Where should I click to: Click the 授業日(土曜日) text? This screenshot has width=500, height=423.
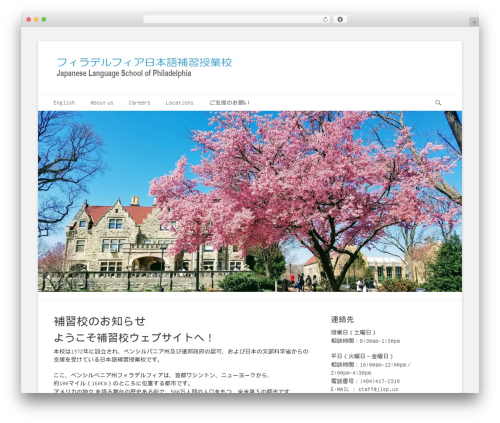coord(353,332)
